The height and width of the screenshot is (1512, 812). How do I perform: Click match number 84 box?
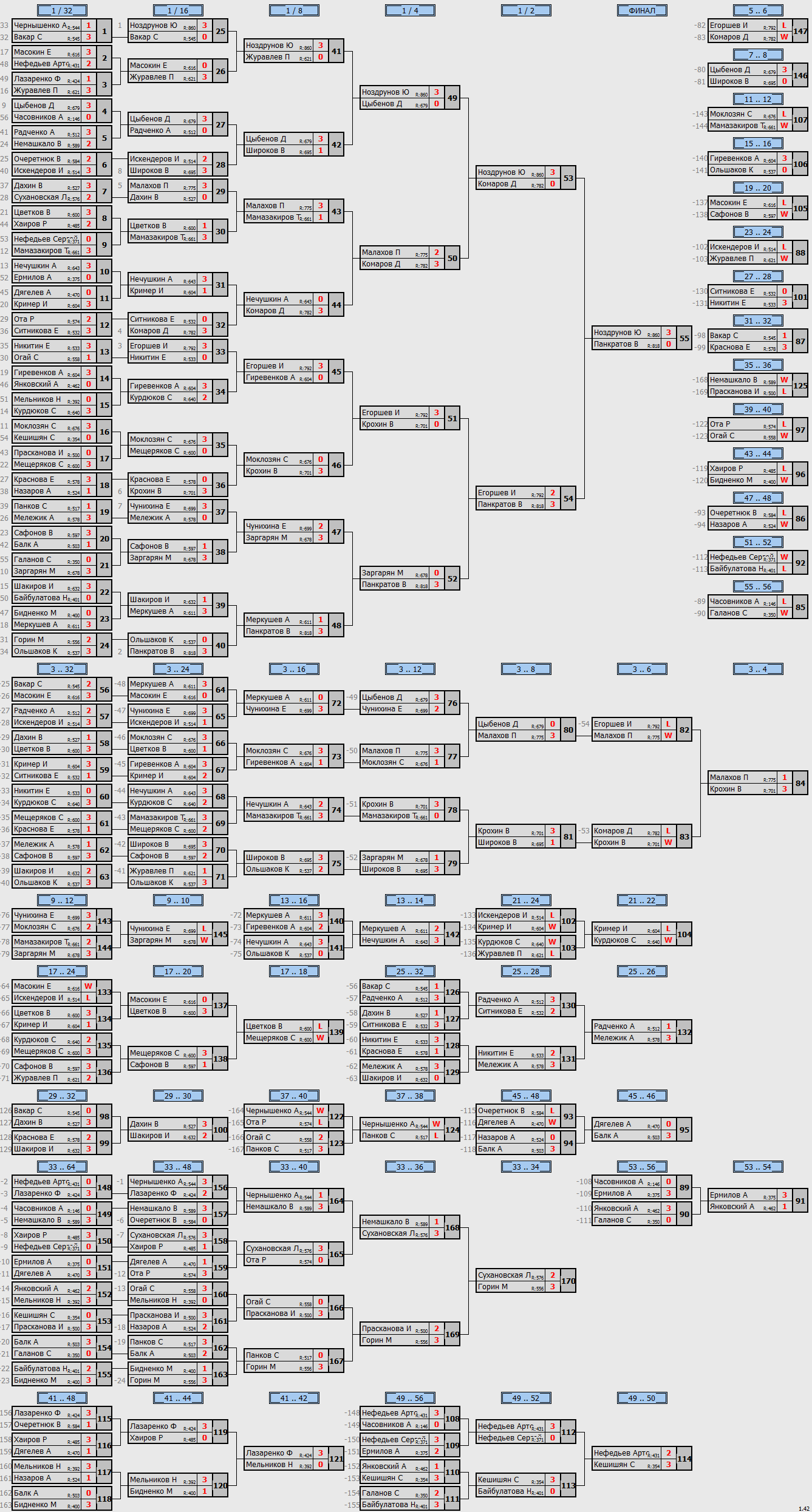800,783
